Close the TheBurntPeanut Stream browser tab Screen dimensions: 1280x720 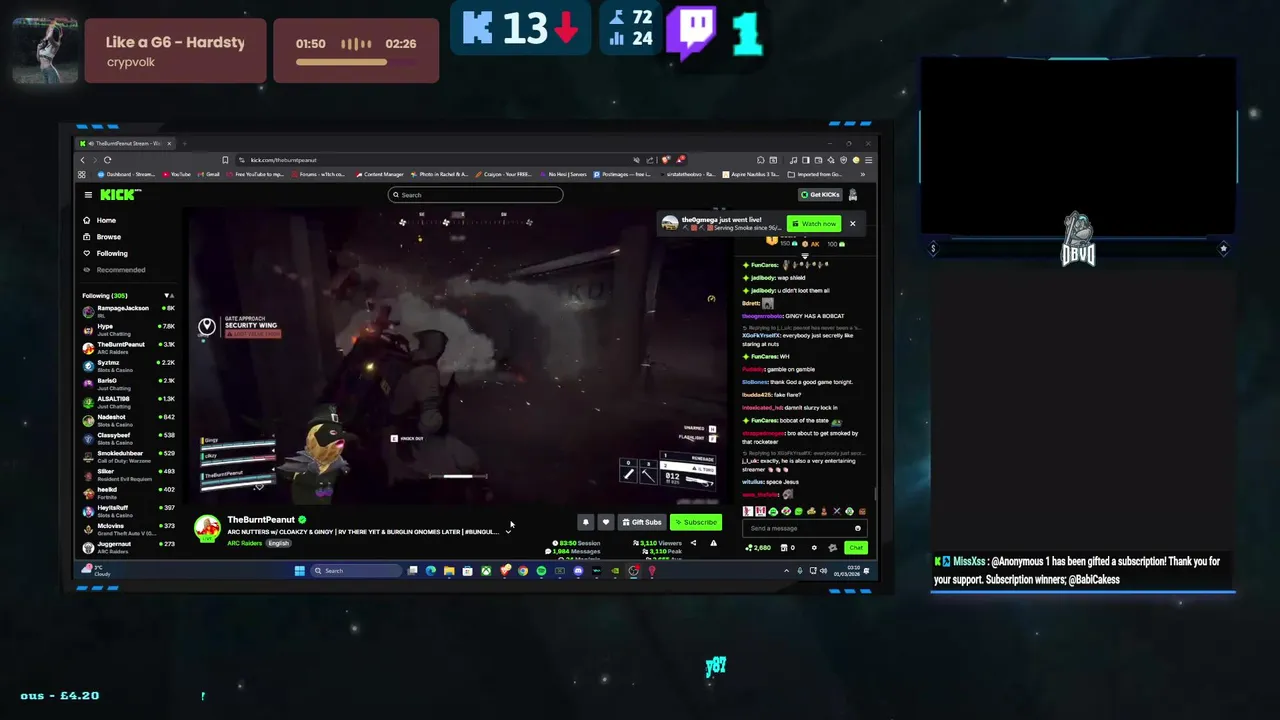pyautogui.click(x=169, y=143)
